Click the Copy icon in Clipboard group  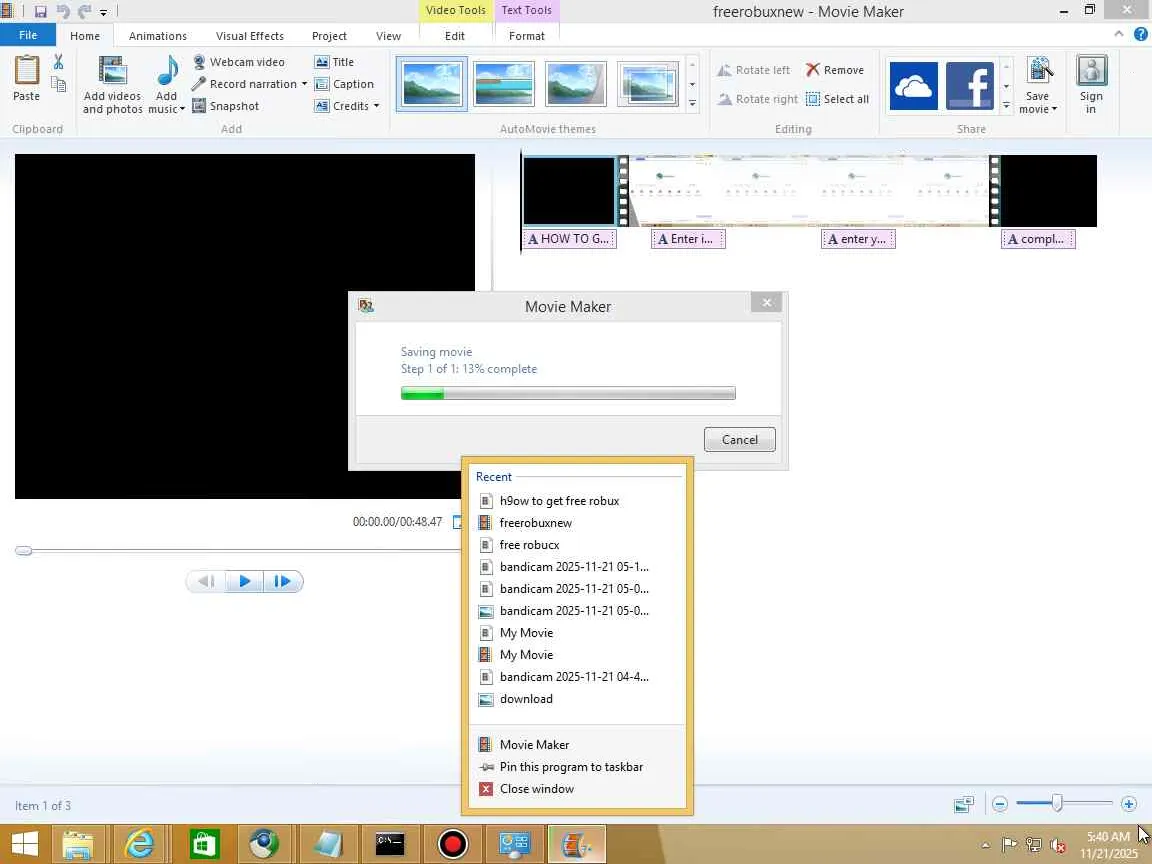(59, 84)
